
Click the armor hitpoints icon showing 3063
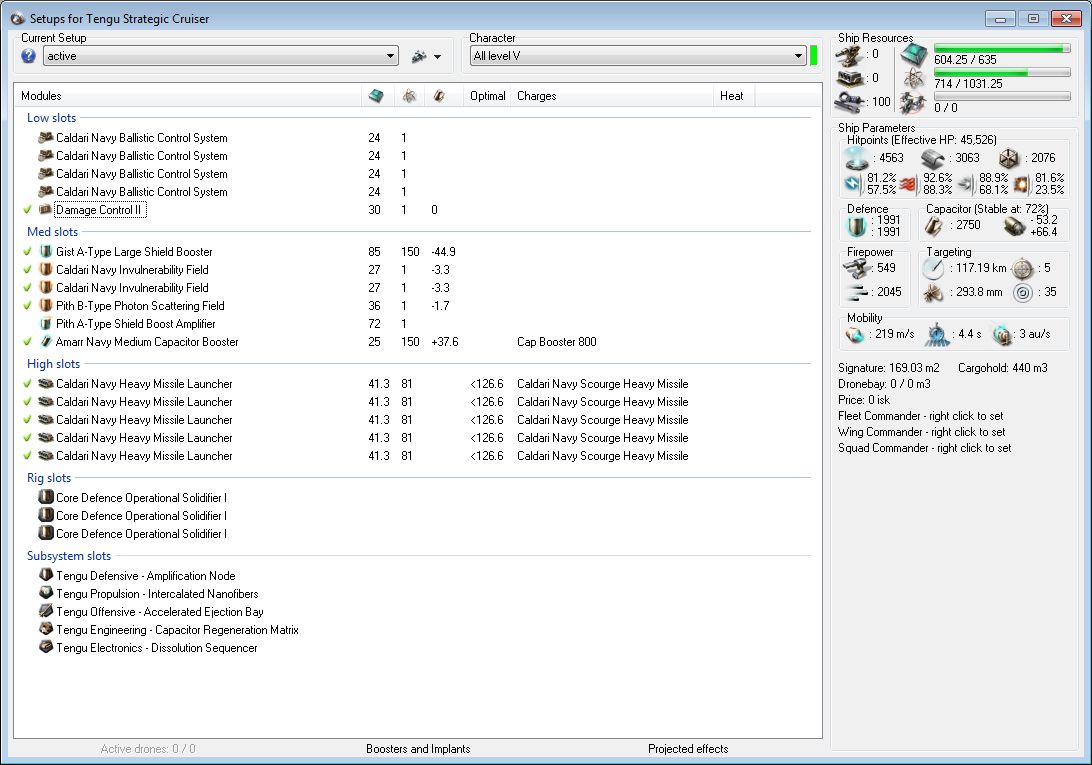[x=933, y=159]
